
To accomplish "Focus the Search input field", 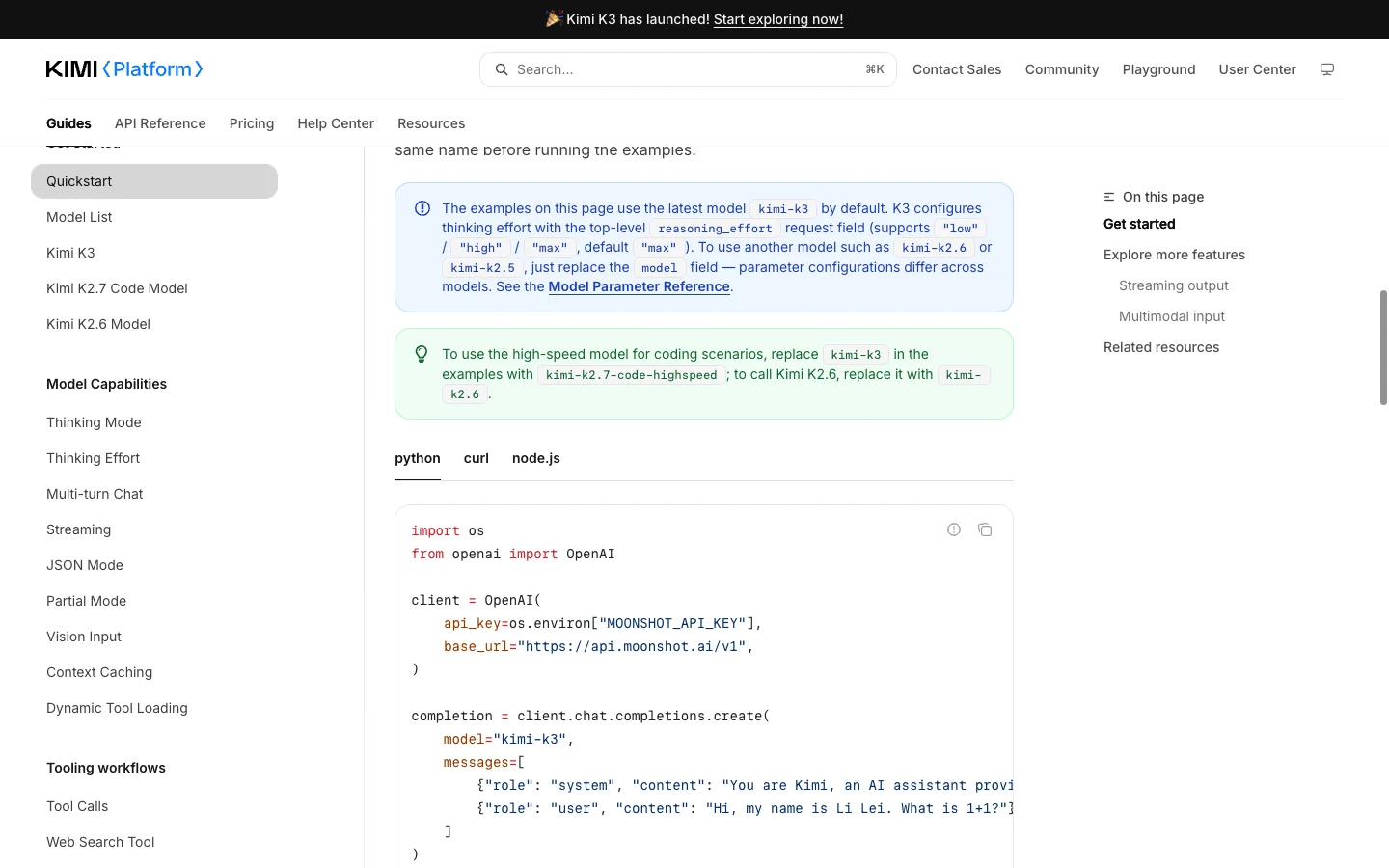I will point(688,69).
